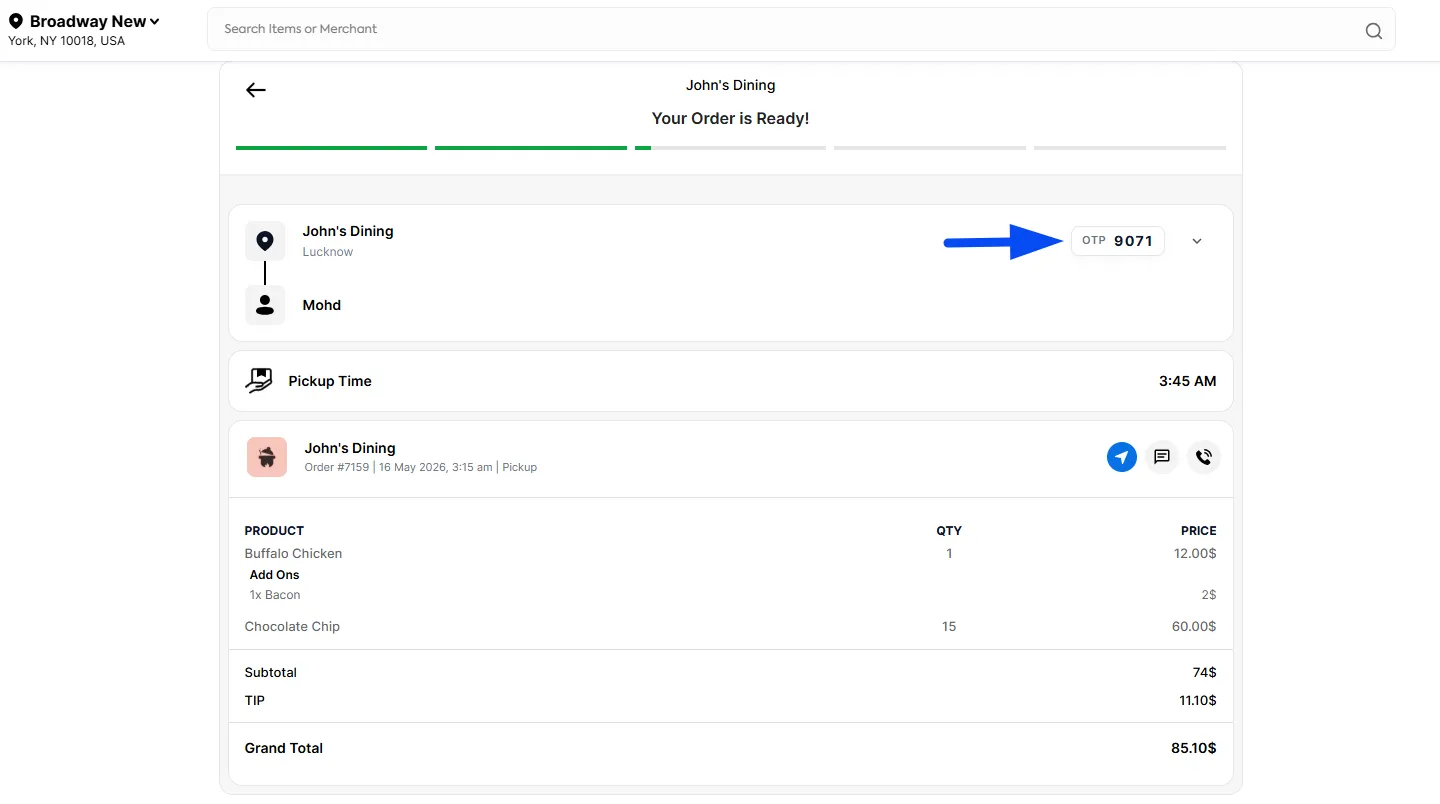Screen dimensions: 1440x804
Task: Click John's Dining merchant logo thumbnail
Action: [x=267, y=457]
